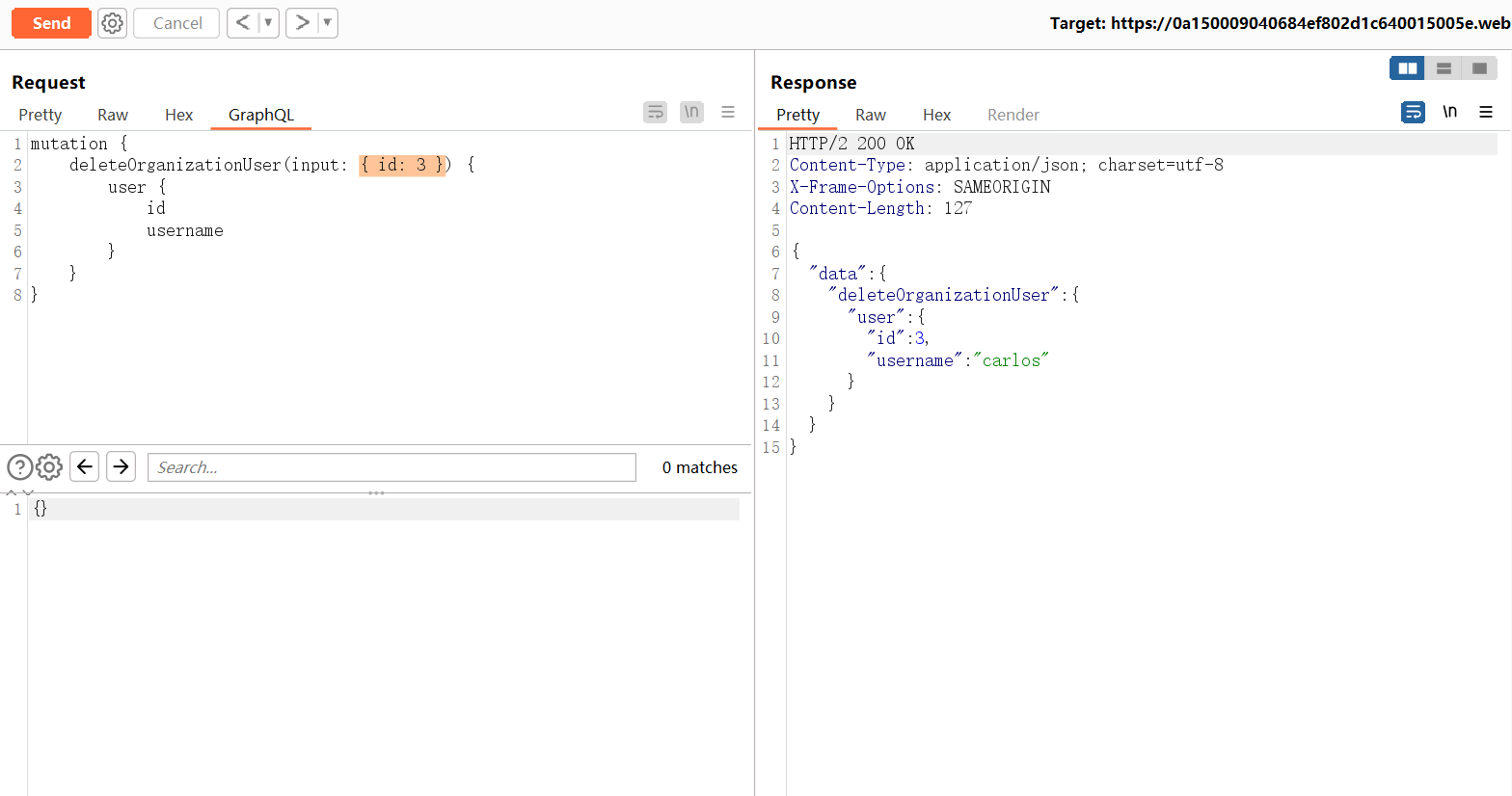Go to next request in history
1512x796 pixels.
pos(302,23)
